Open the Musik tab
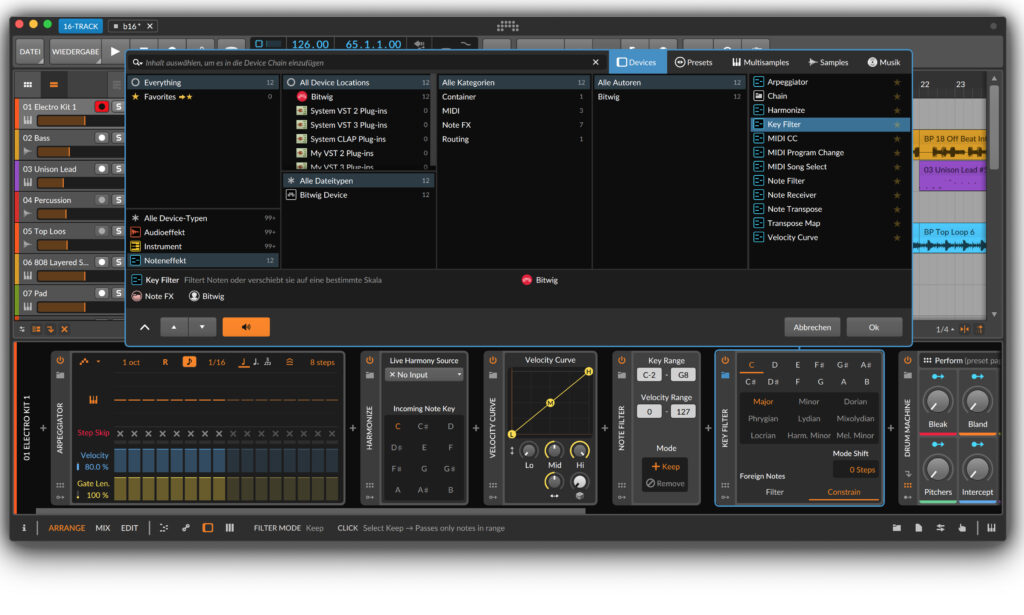The width and height of the screenshot is (1024, 615). [x=884, y=63]
